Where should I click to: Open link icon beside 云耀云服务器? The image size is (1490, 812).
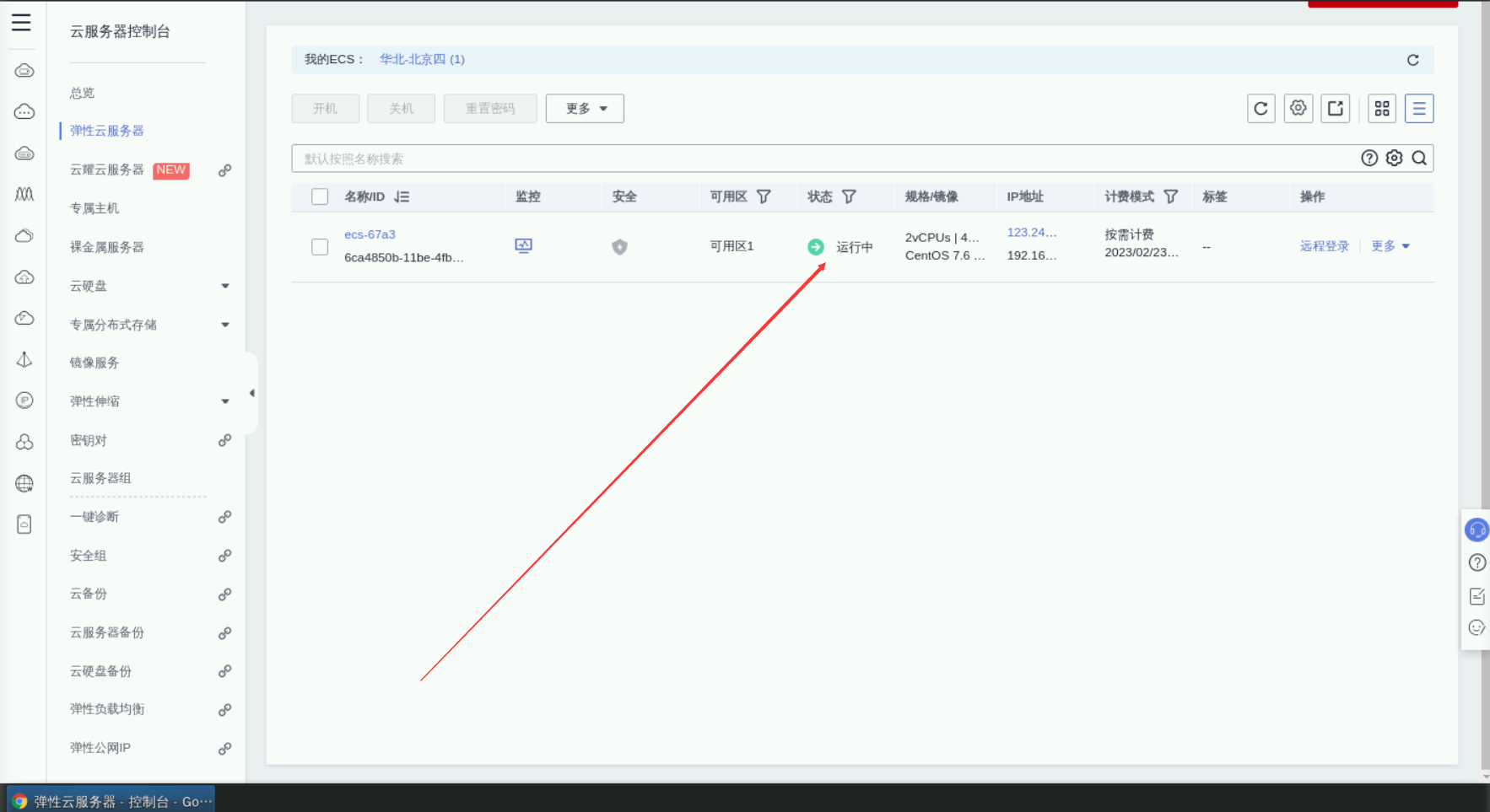click(x=225, y=170)
